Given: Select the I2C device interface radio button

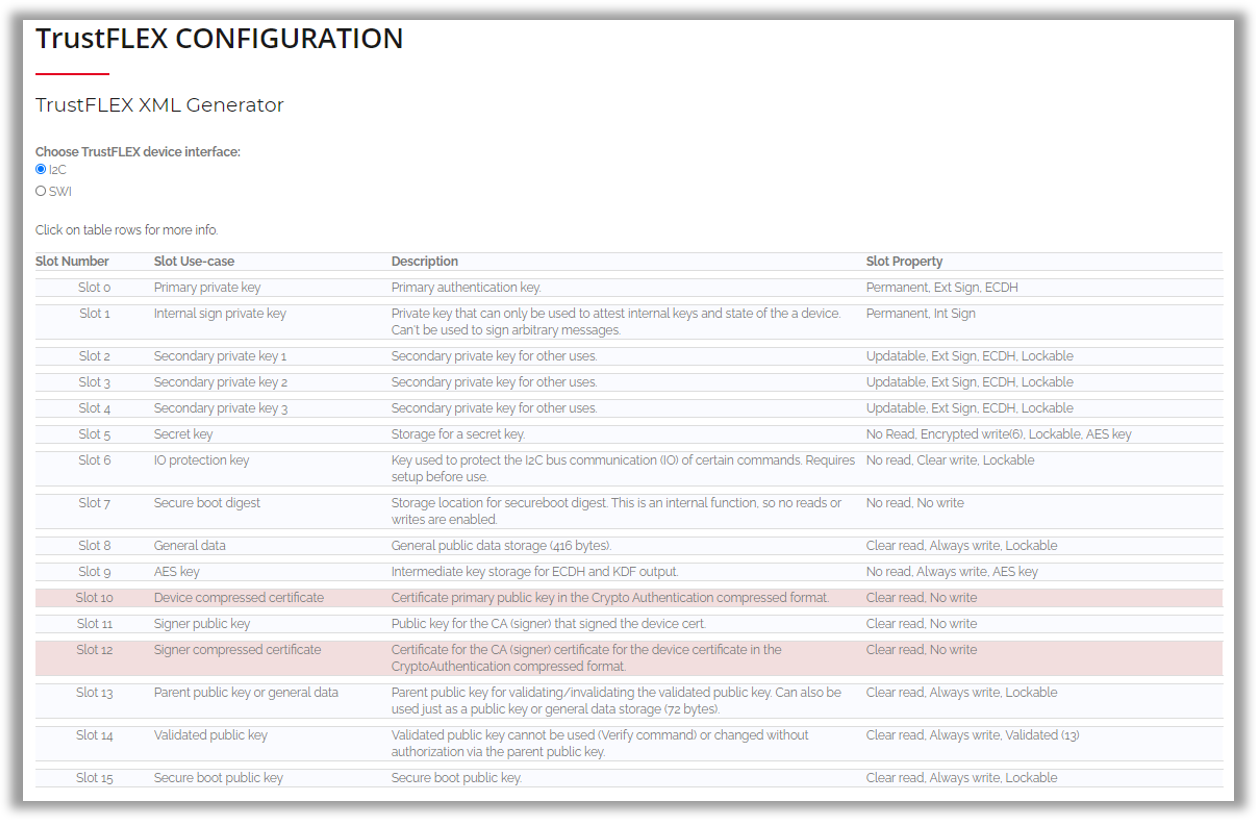Looking at the screenshot, I should [41, 169].
